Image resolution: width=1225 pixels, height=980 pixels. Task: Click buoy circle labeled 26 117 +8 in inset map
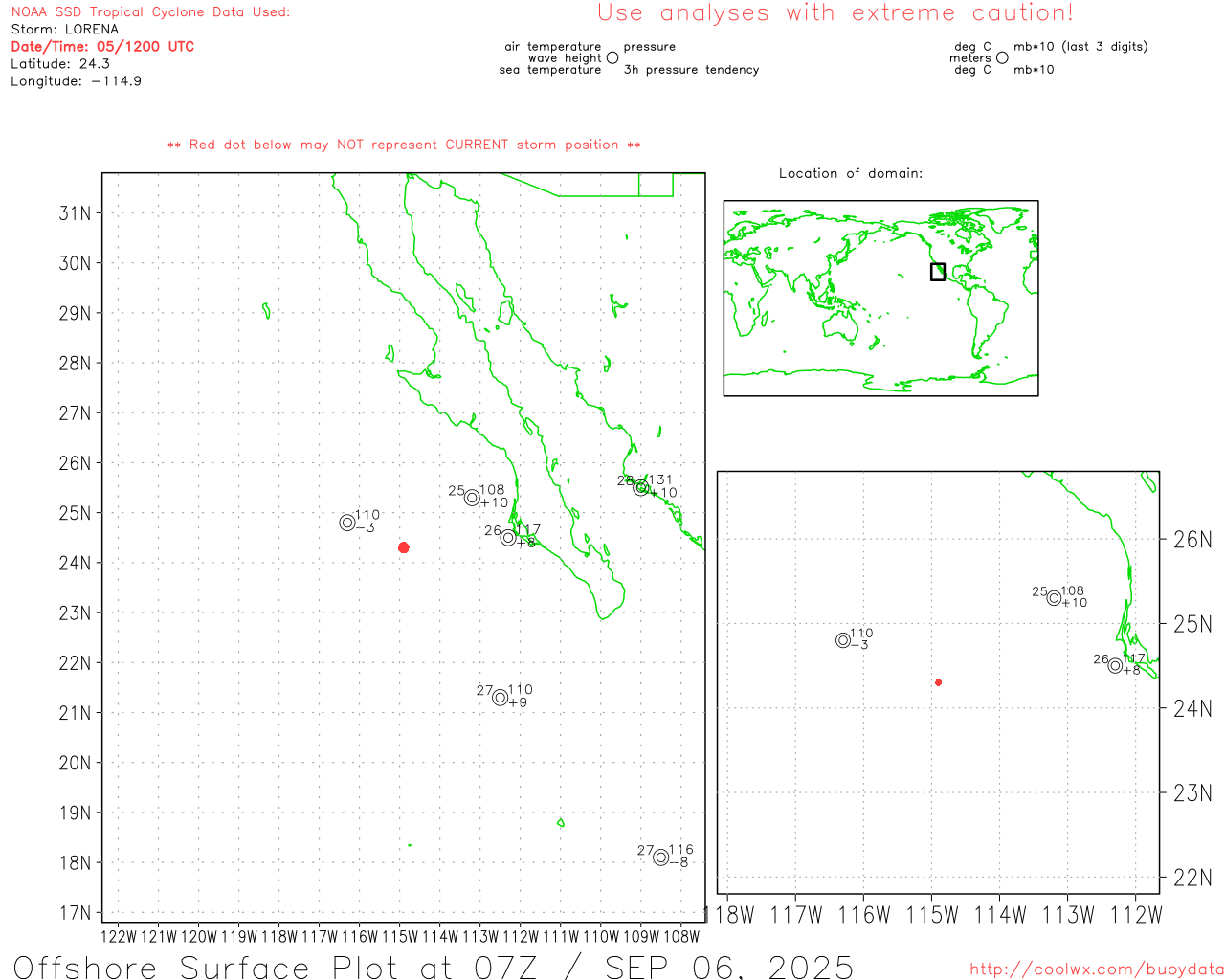[x=1115, y=666]
